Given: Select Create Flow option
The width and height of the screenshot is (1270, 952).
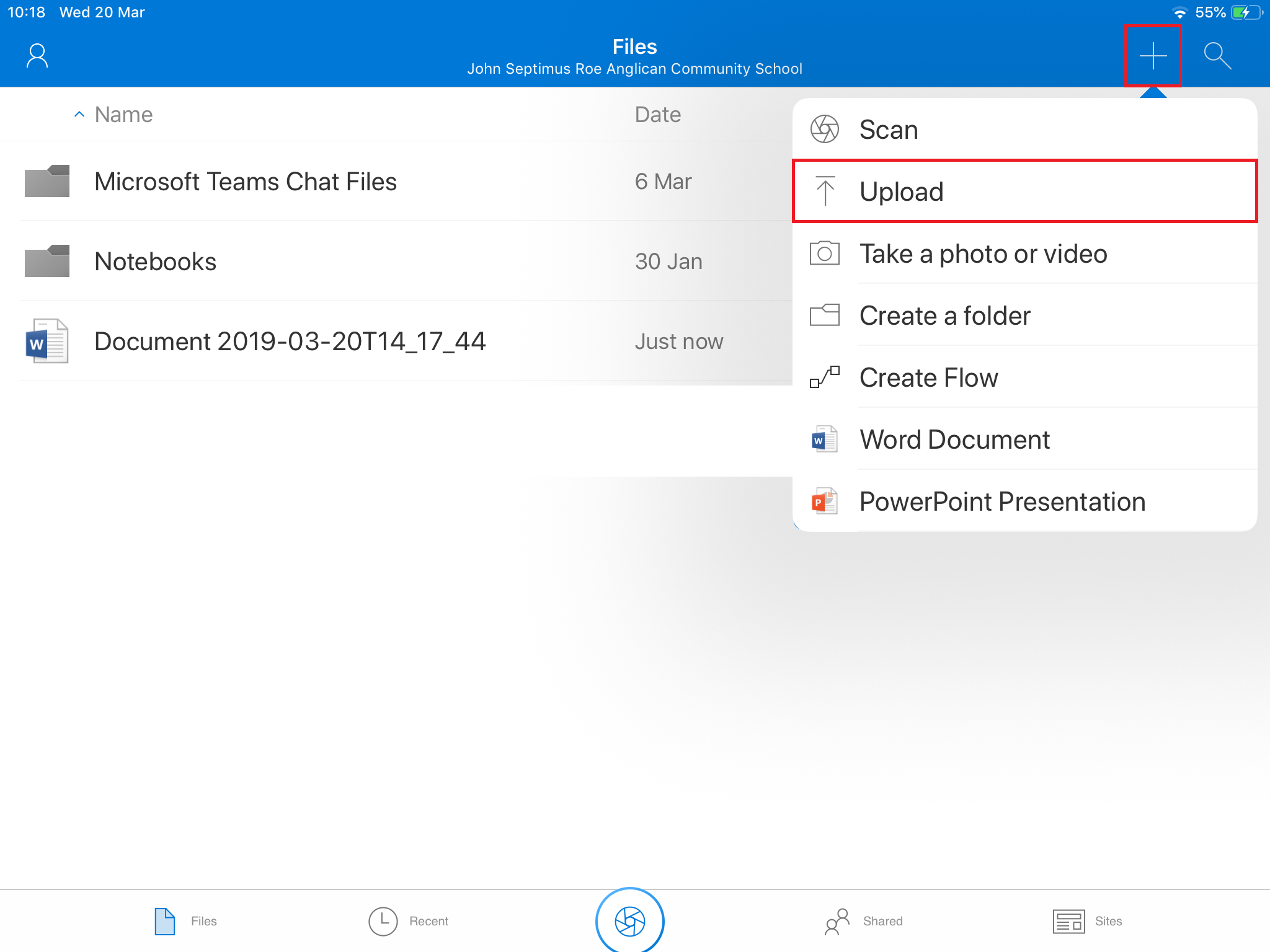Looking at the screenshot, I should tap(1025, 377).
